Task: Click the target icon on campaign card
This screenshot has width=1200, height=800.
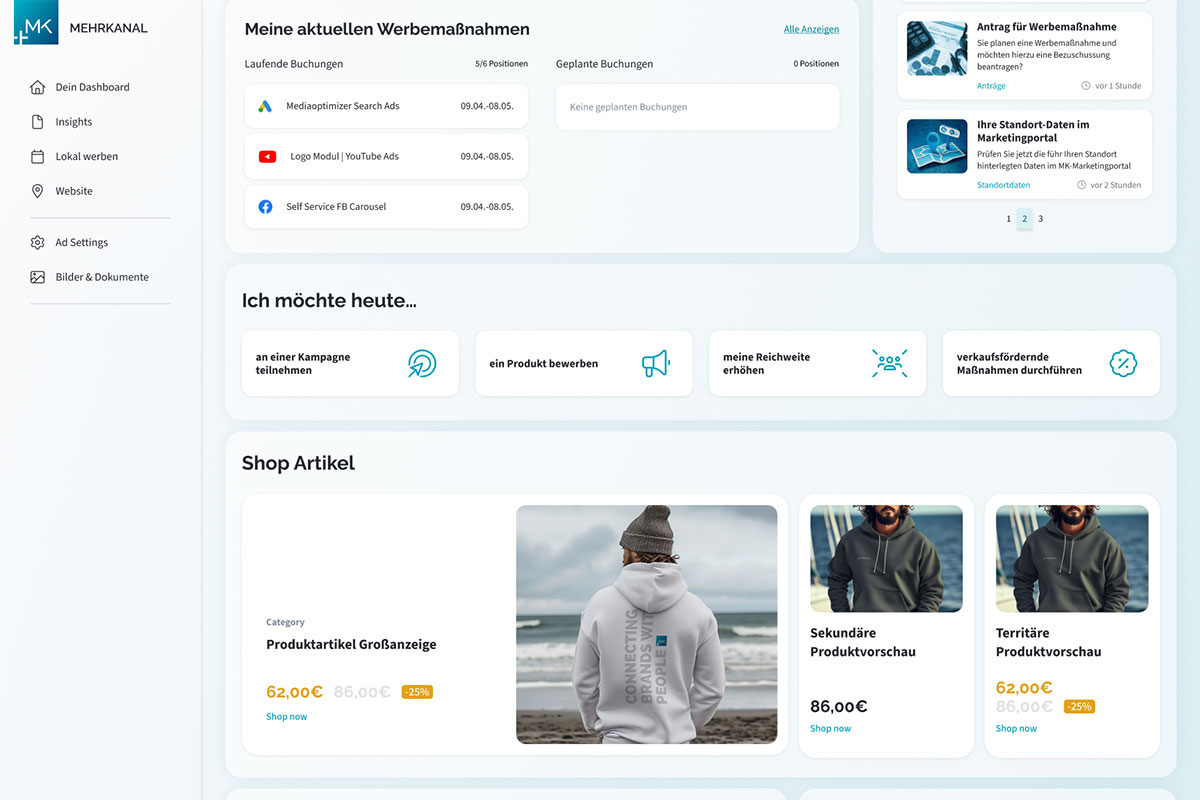Action: tap(422, 363)
